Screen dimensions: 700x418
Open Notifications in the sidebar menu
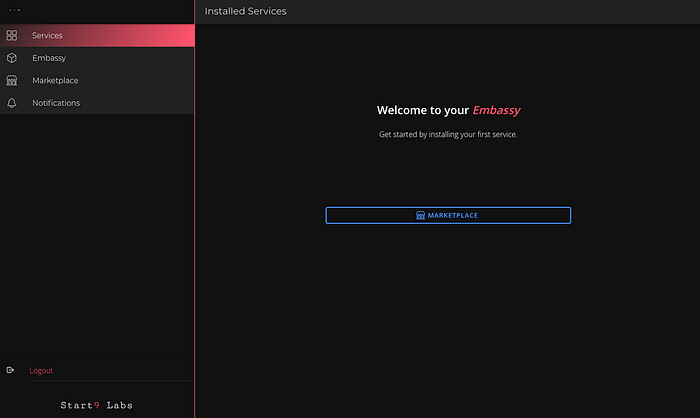[97, 103]
